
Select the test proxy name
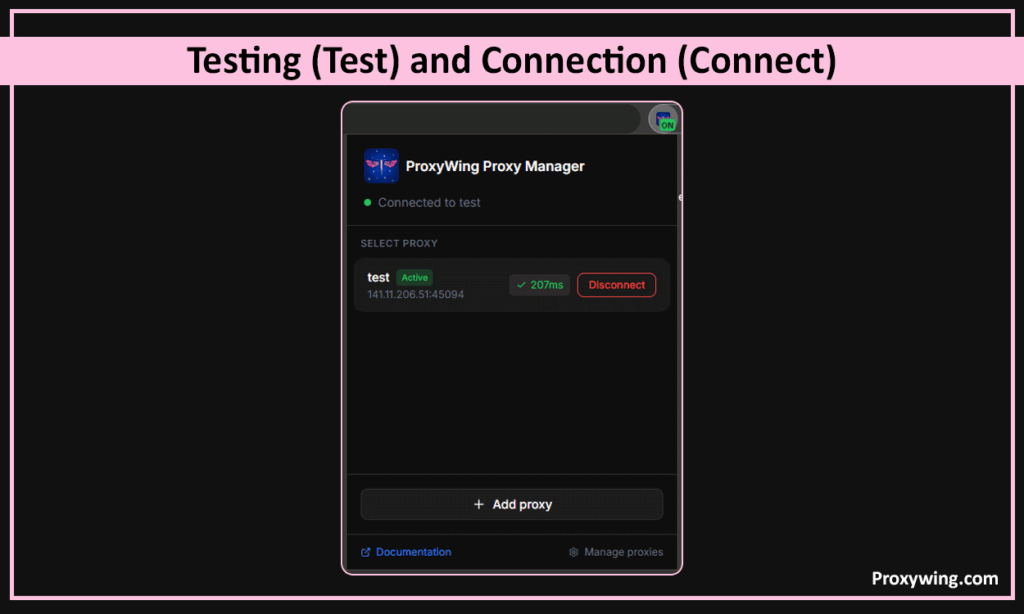coord(378,277)
